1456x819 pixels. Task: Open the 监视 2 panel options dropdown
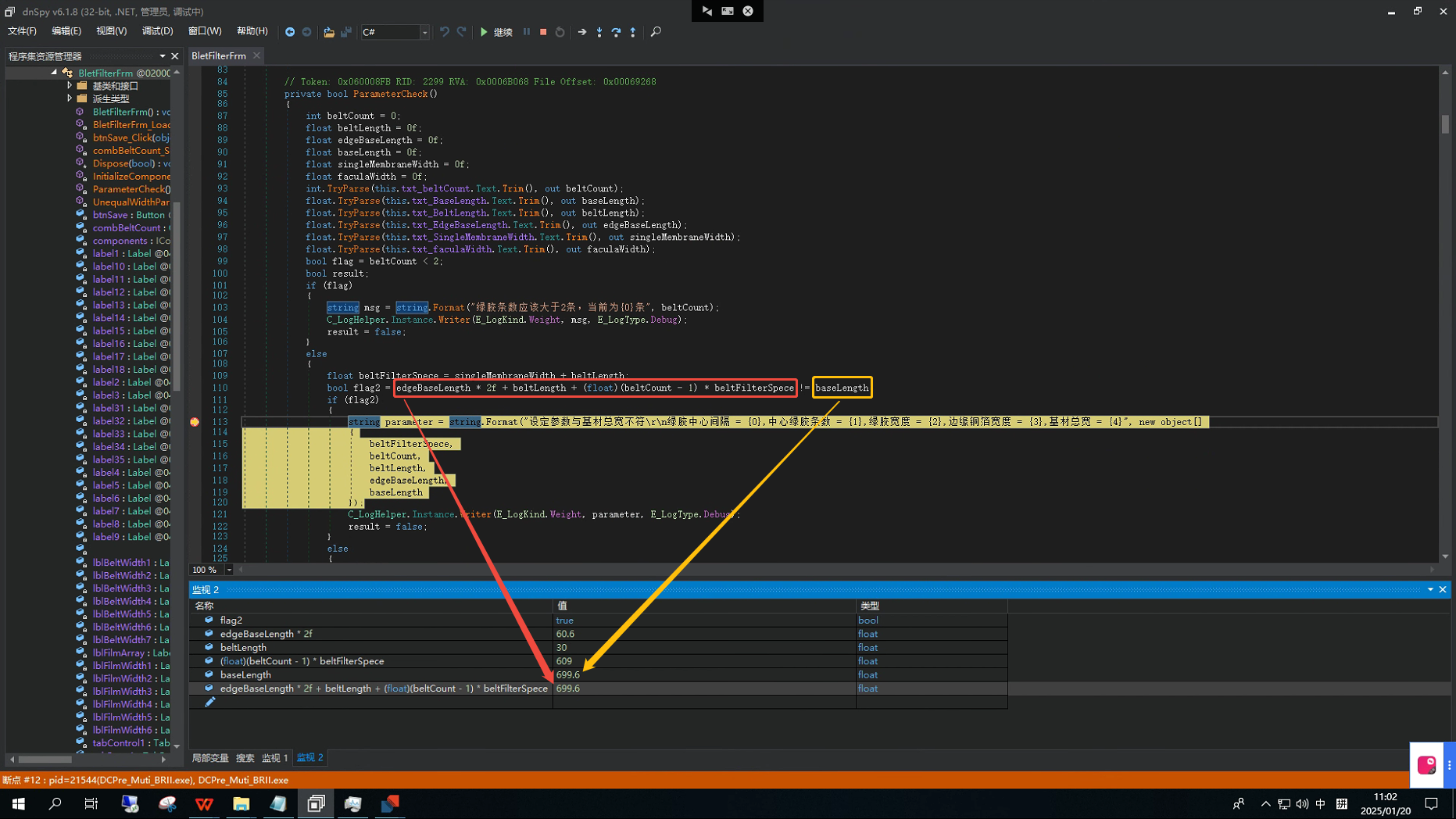[1431, 589]
